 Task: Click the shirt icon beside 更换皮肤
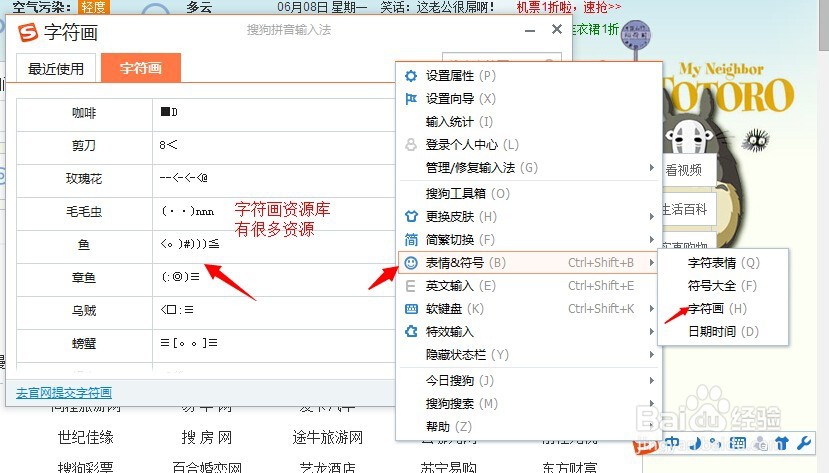pyautogui.click(x=411, y=216)
